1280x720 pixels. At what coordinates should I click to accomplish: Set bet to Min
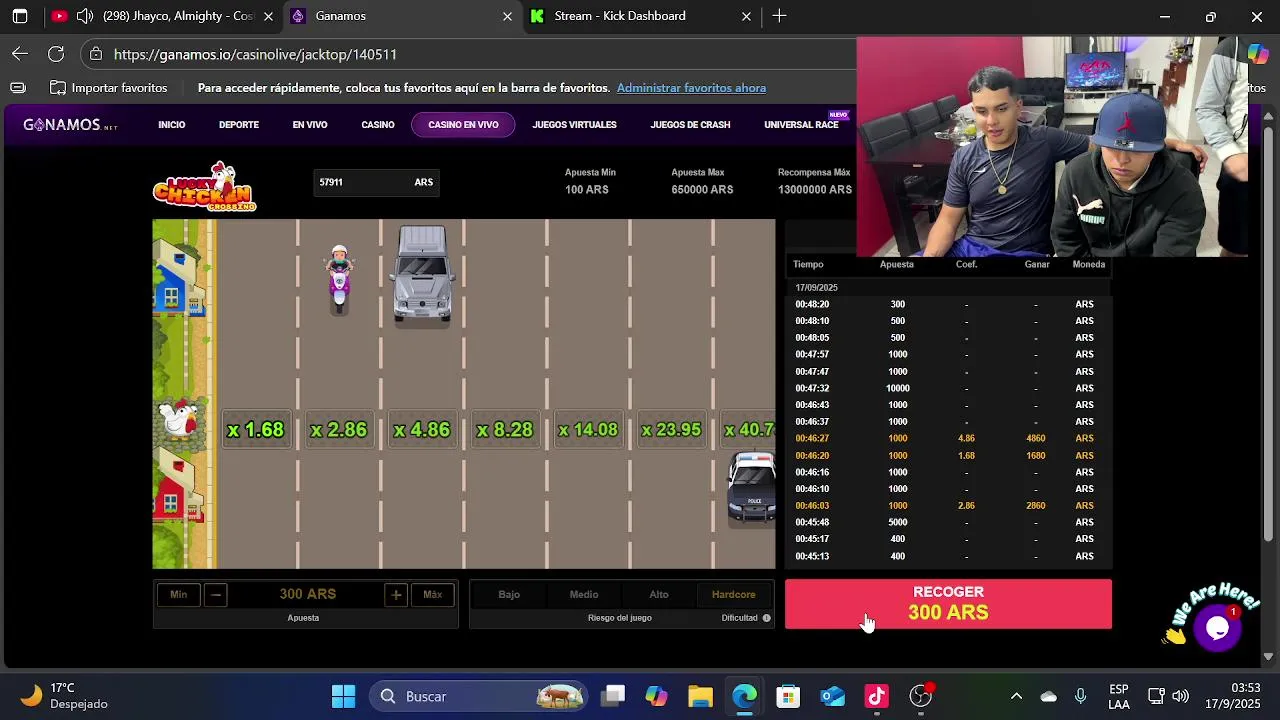click(178, 594)
